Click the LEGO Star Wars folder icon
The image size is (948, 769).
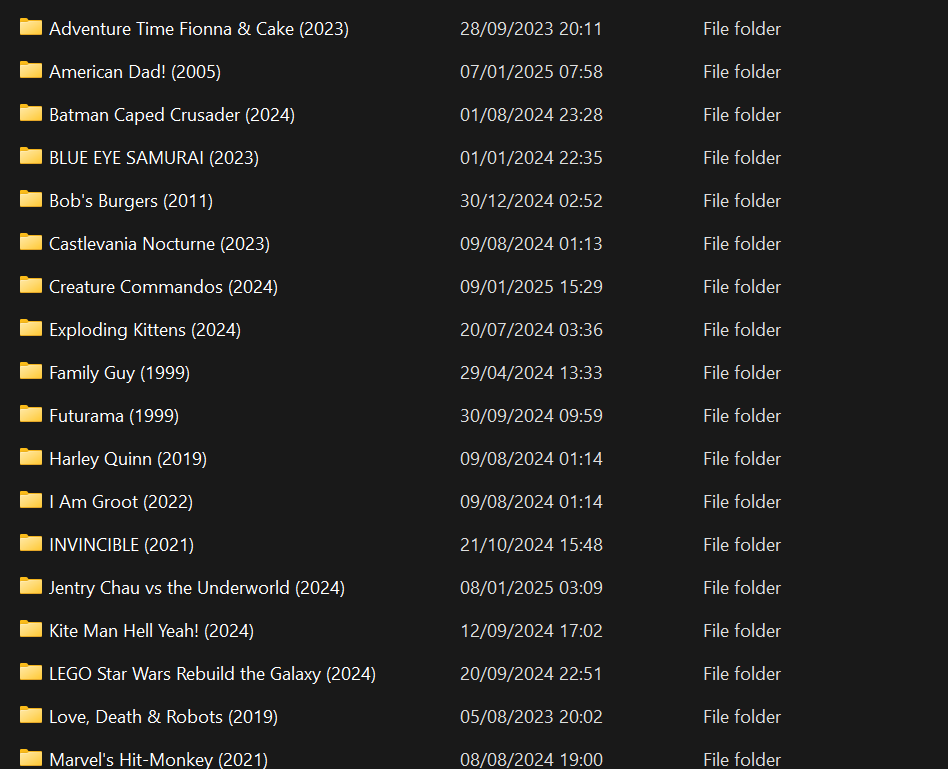click(30, 672)
